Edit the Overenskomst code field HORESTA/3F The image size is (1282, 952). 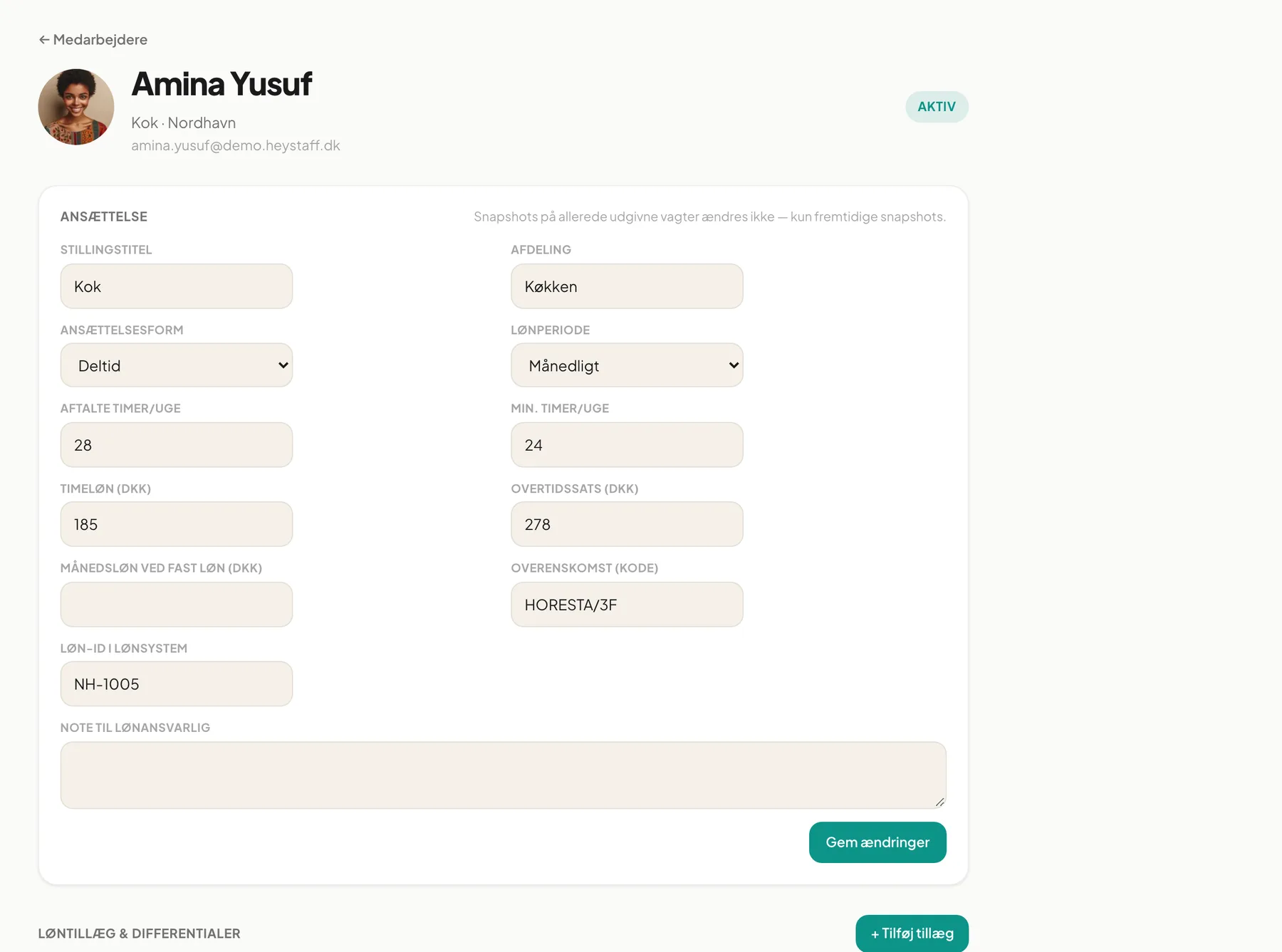(x=627, y=605)
